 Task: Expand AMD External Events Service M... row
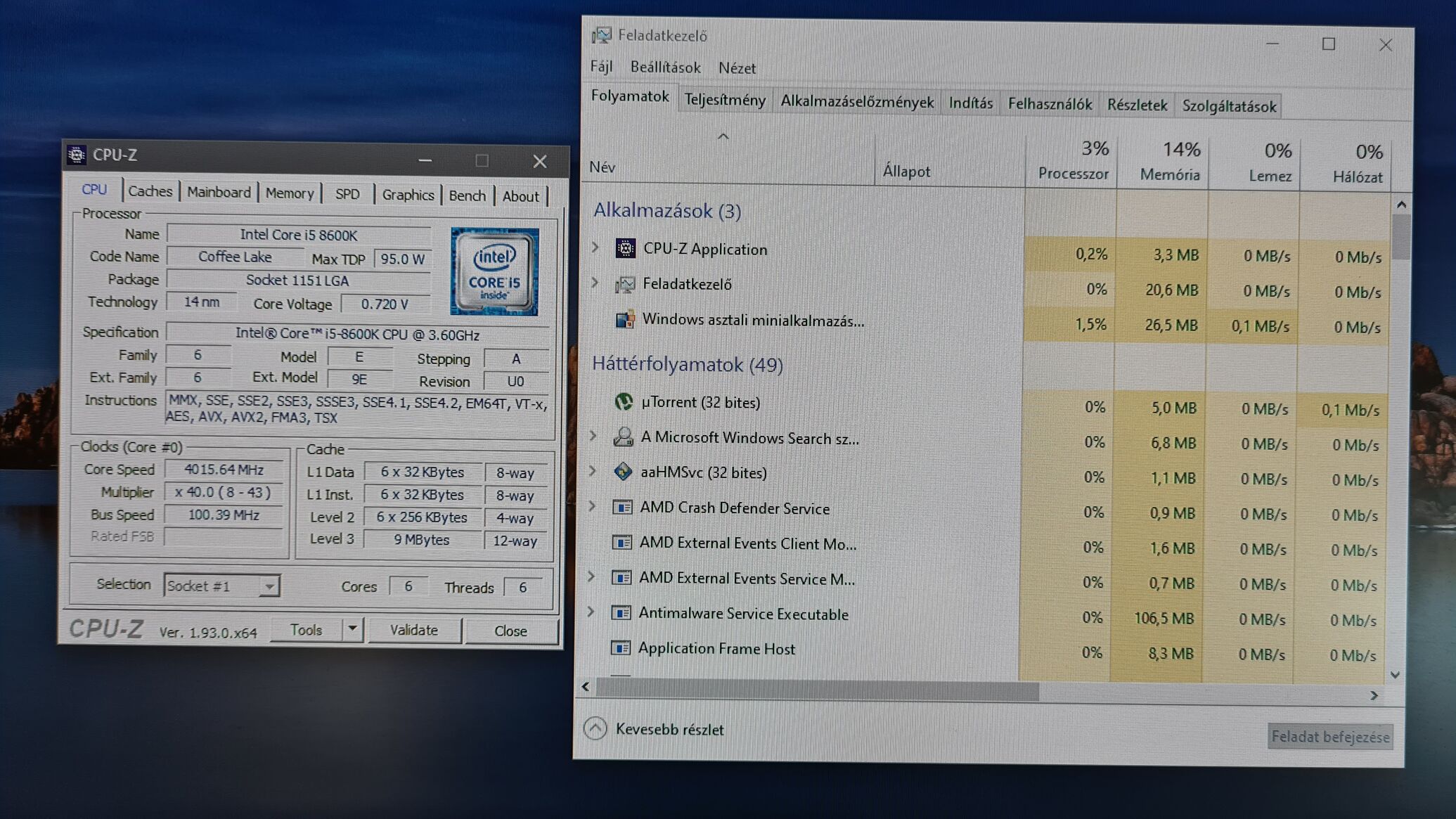(591, 576)
